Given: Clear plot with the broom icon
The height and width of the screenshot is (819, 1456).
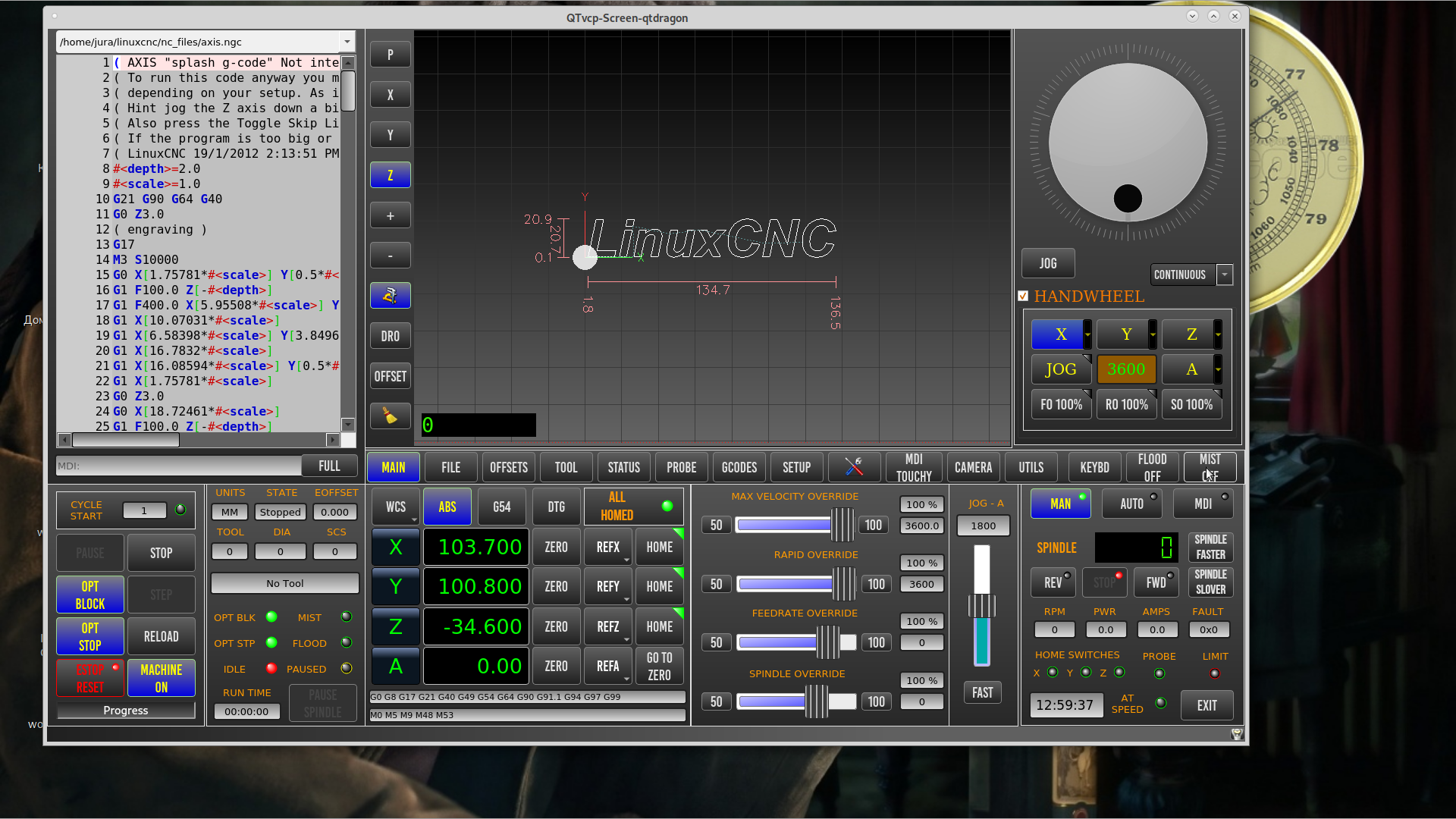Looking at the screenshot, I should tap(390, 416).
